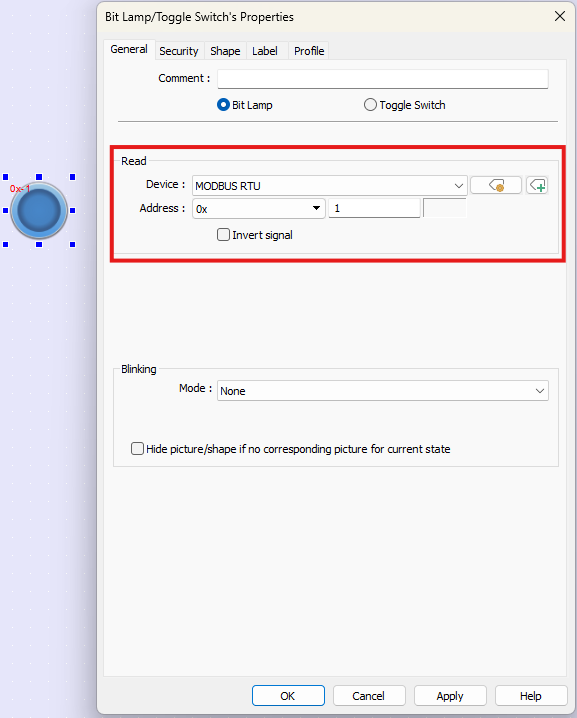The width and height of the screenshot is (577, 718).
Task: Click the Cancel button
Action: point(369,696)
